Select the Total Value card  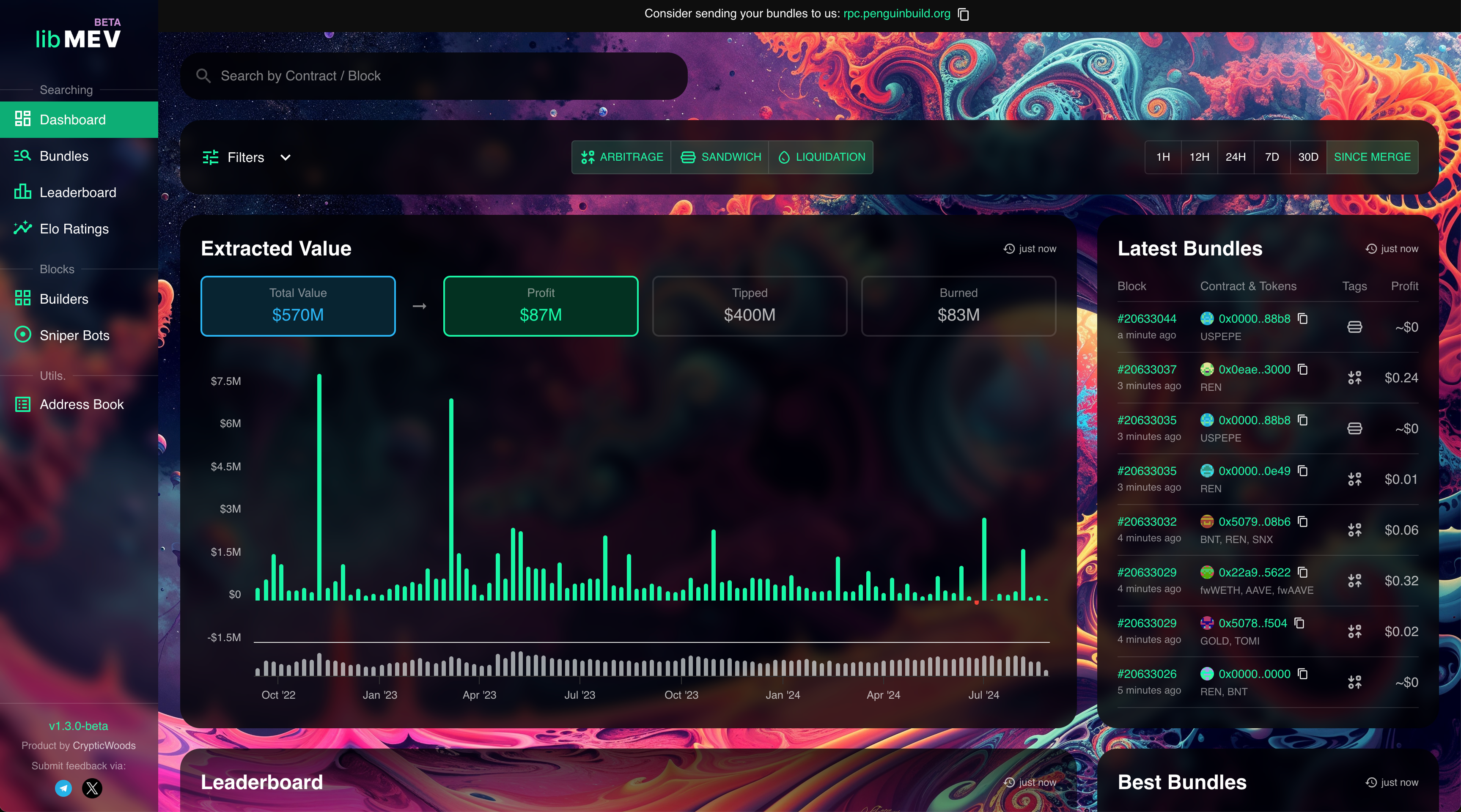pyautogui.click(x=298, y=306)
